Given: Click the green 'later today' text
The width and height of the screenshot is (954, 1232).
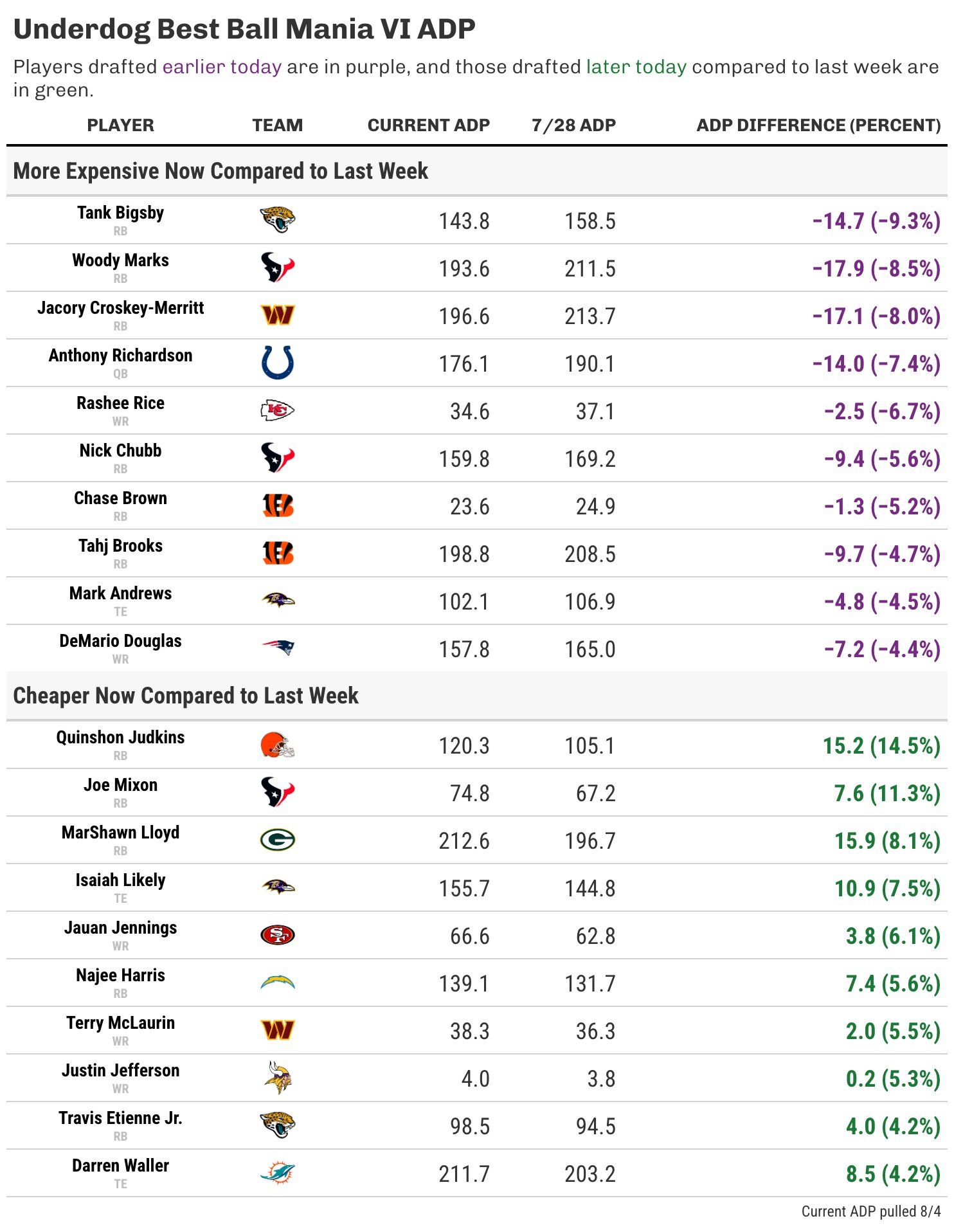Looking at the screenshot, I should [x=636, y=67].
